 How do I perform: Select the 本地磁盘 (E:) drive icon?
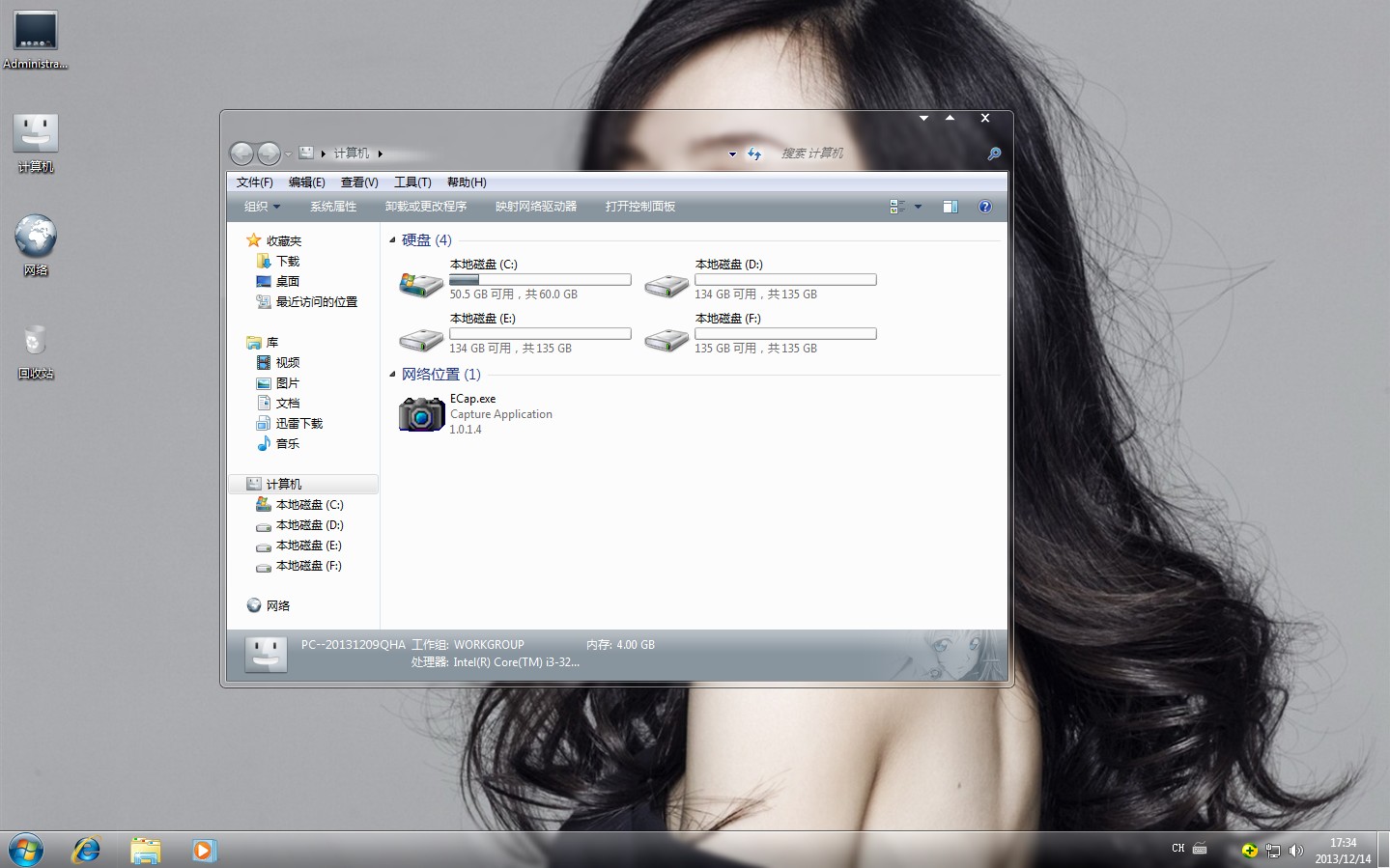421,339
